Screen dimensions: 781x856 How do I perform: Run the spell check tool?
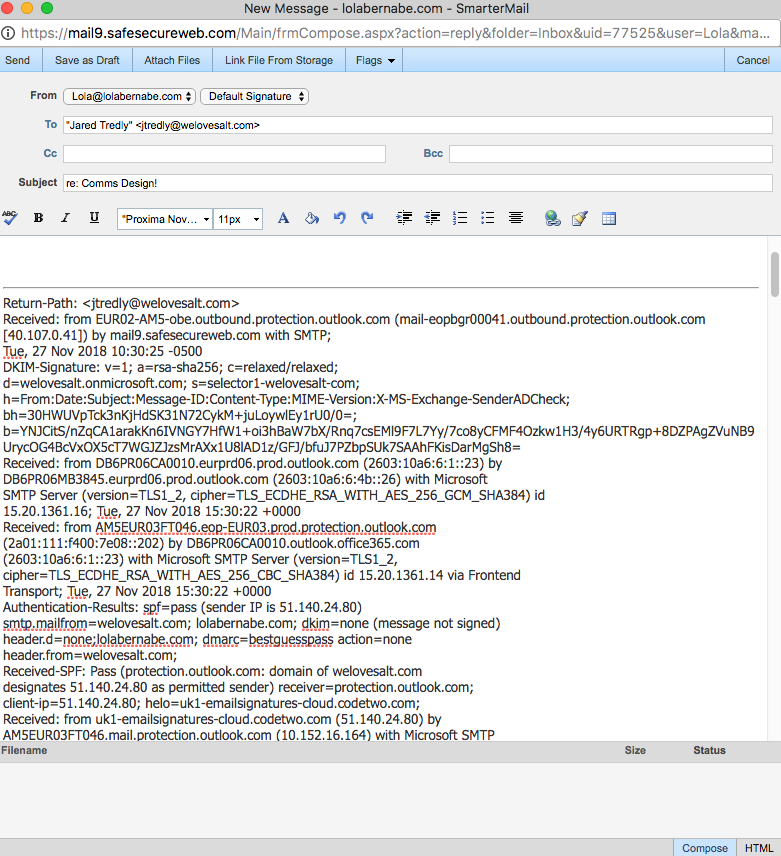(x=10, y=218)
